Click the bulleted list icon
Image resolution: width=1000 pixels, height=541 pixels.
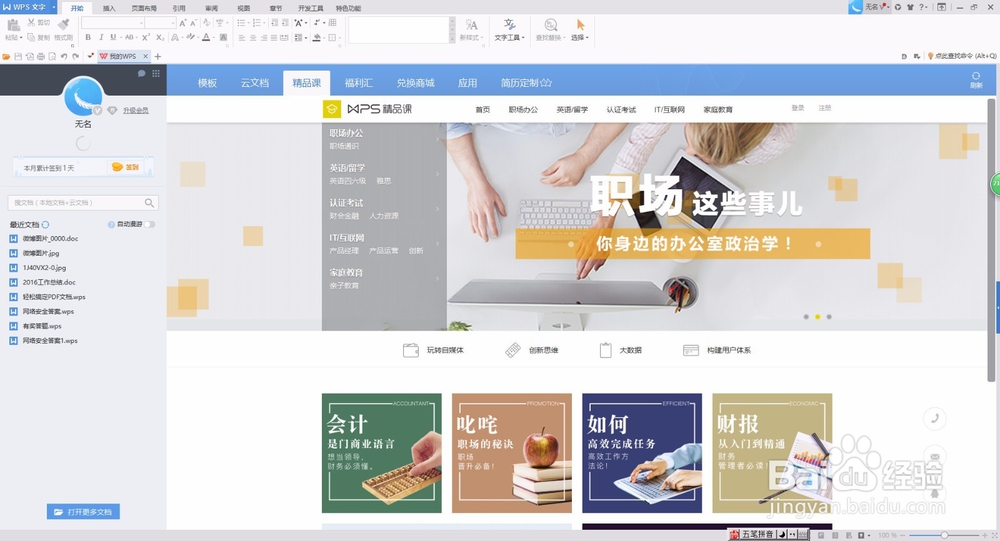point(241,23)
